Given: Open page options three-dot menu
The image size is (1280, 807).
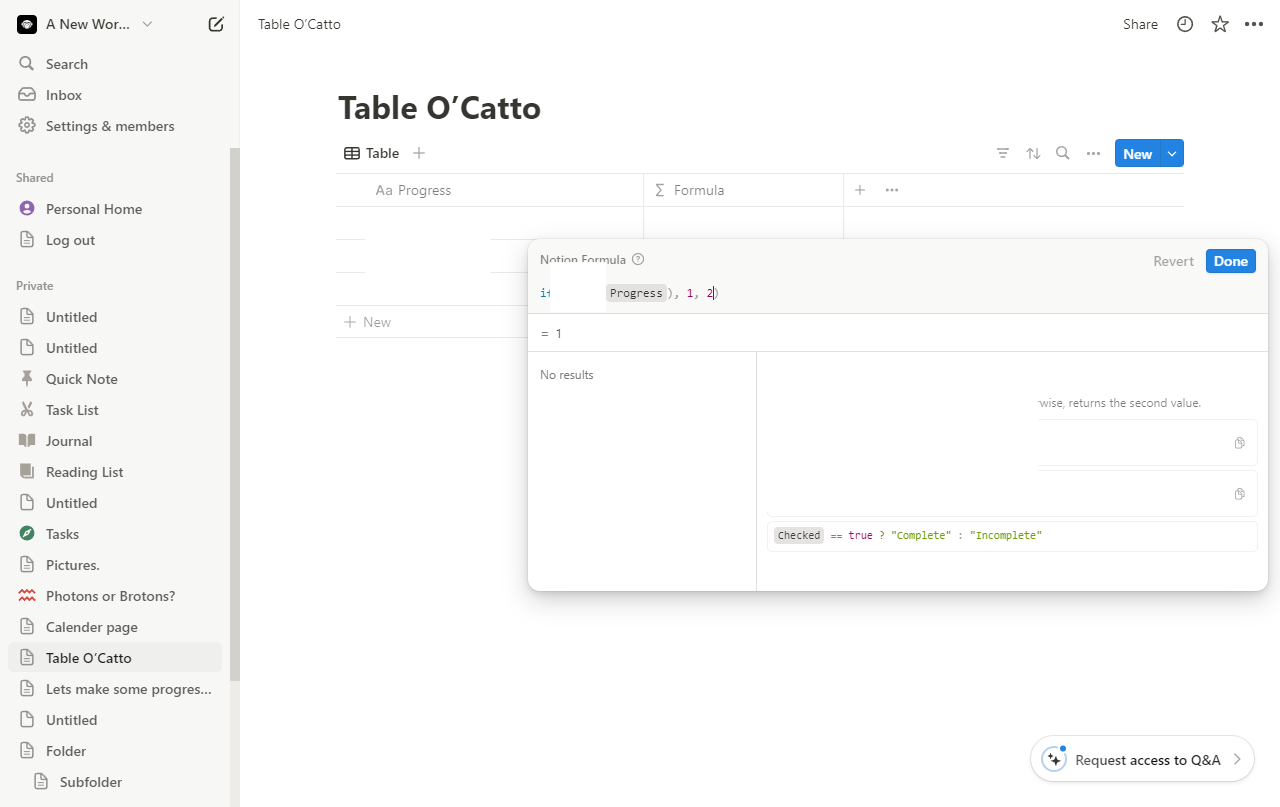Looking at the screenshot, I should (1254, 24).
